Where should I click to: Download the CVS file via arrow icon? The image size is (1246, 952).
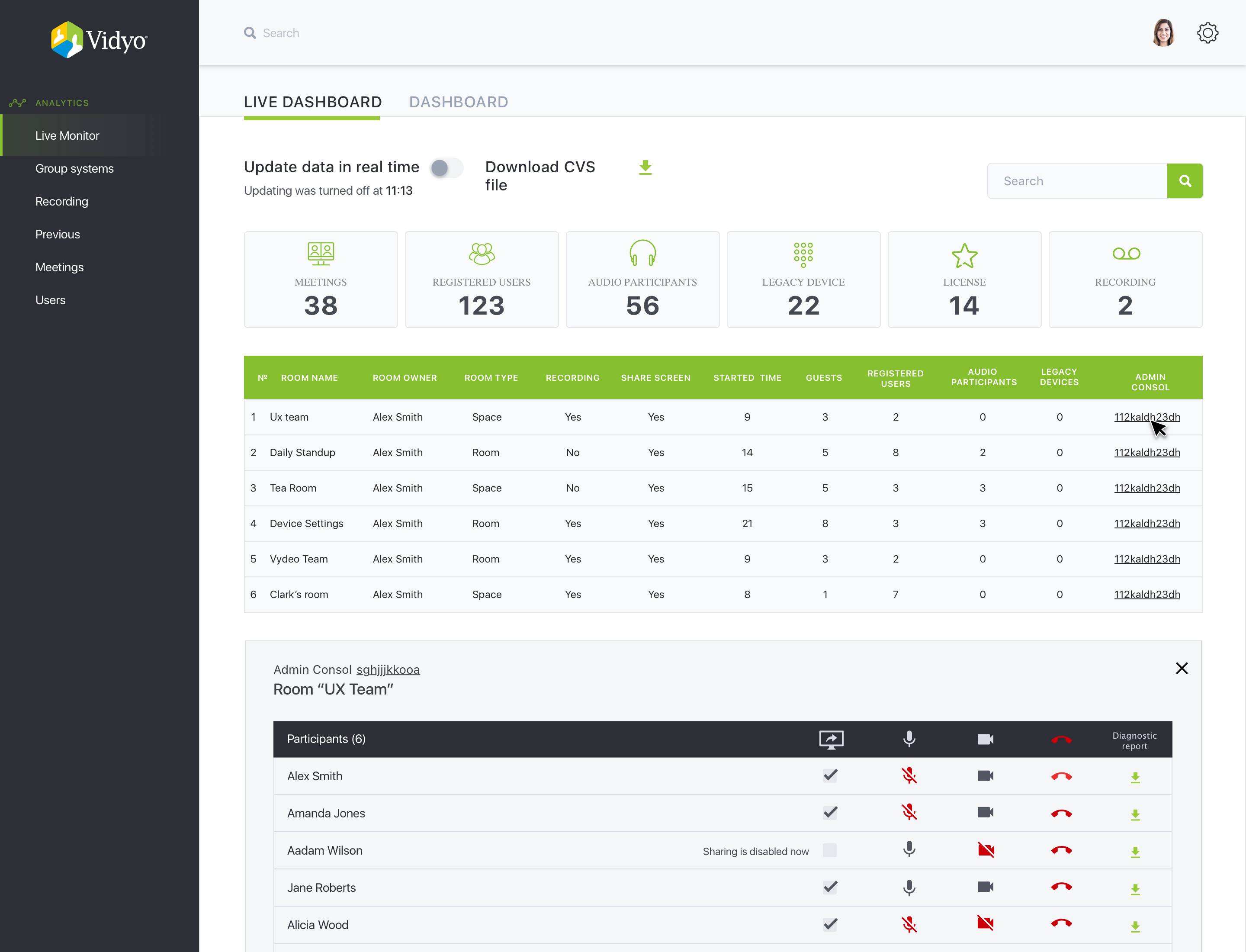pyautogui.click(x=645, y=167)
